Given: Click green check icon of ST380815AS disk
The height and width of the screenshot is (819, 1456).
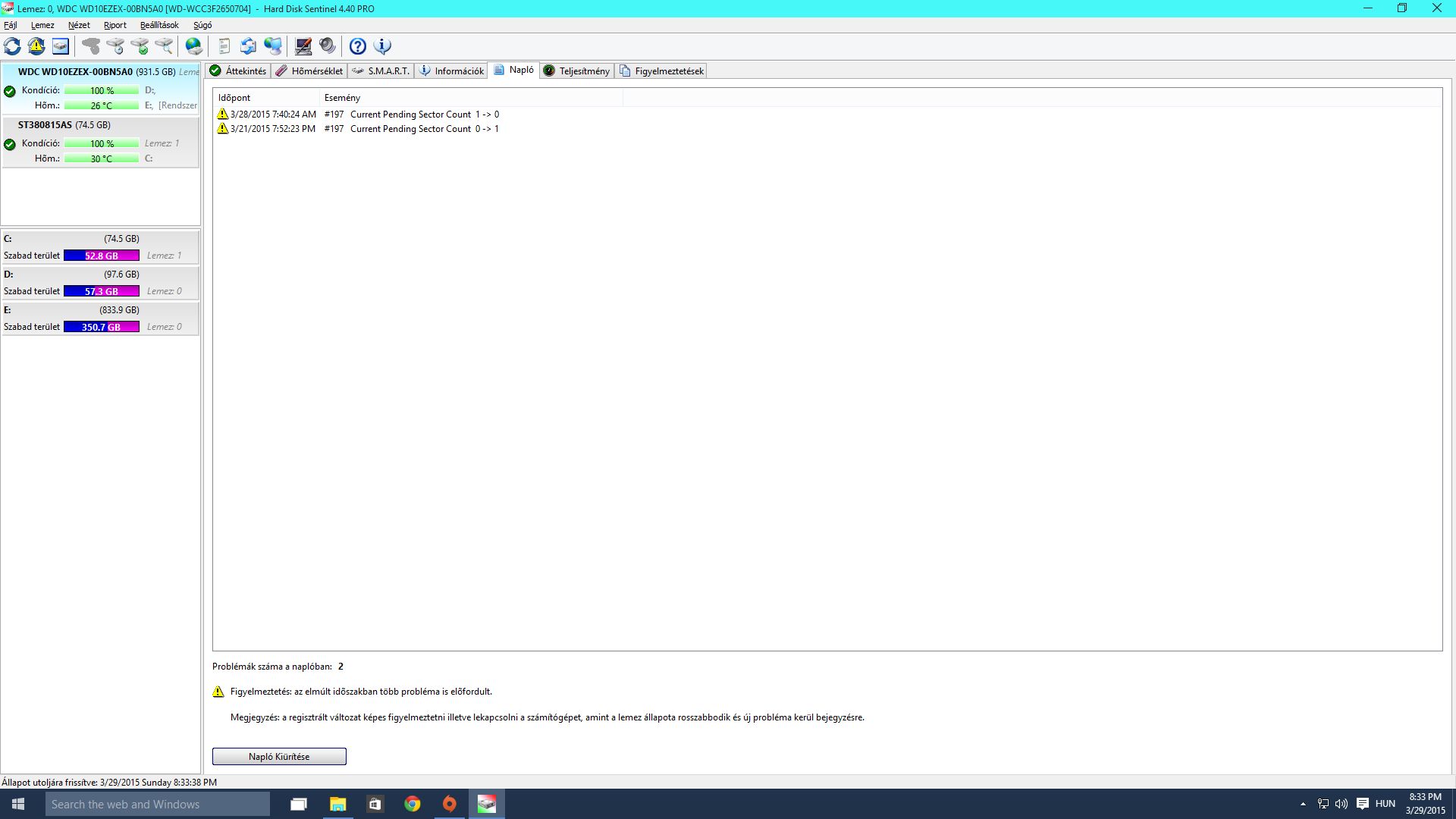Looking at the screenshot, I should click(x=10, y=144).
